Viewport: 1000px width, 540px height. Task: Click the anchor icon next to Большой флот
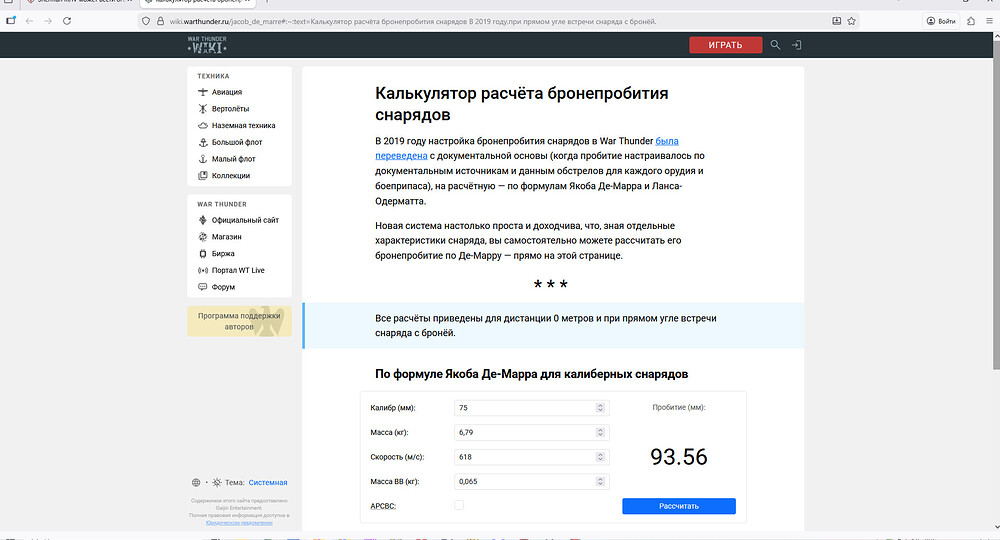pyautogui.click(x=203, y=142)
